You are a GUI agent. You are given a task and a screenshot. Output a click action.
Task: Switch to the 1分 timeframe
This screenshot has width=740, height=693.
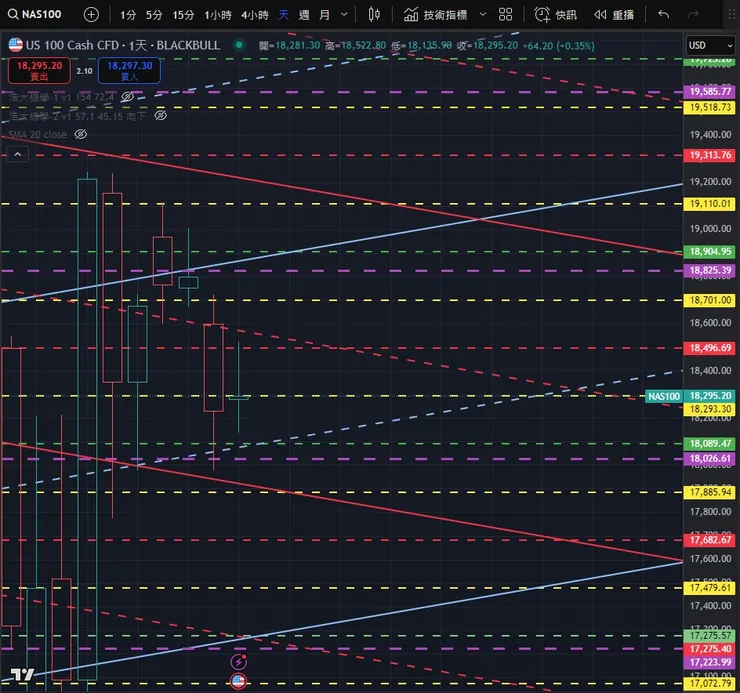point(127,15)
